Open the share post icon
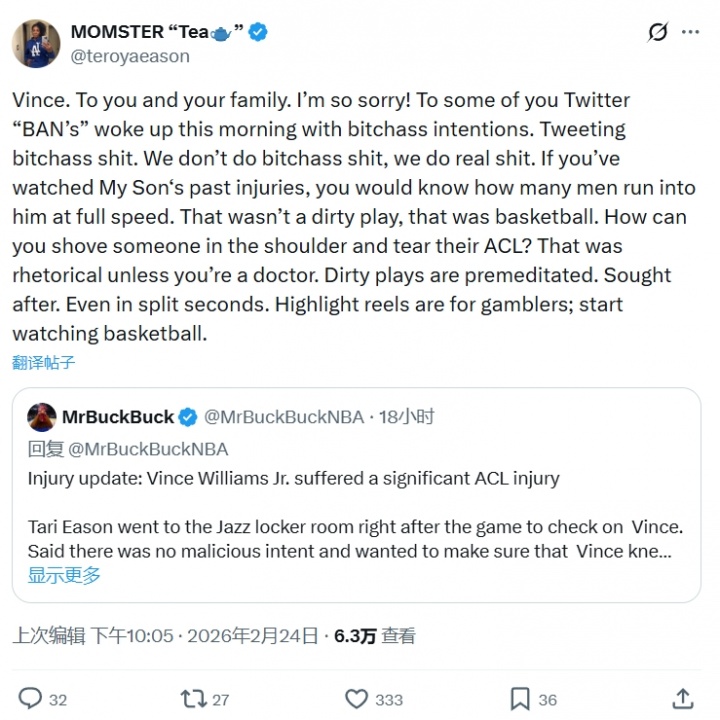The width and height of the screenshot is (720, 720). (683, 698)
